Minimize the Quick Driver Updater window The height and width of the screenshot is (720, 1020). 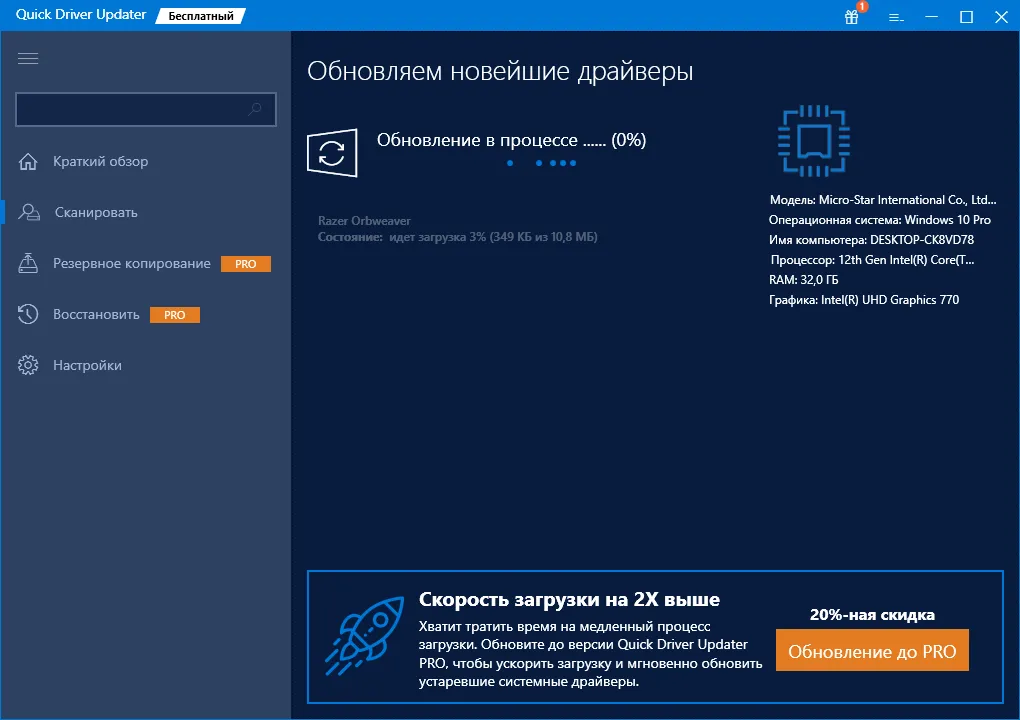932,17
